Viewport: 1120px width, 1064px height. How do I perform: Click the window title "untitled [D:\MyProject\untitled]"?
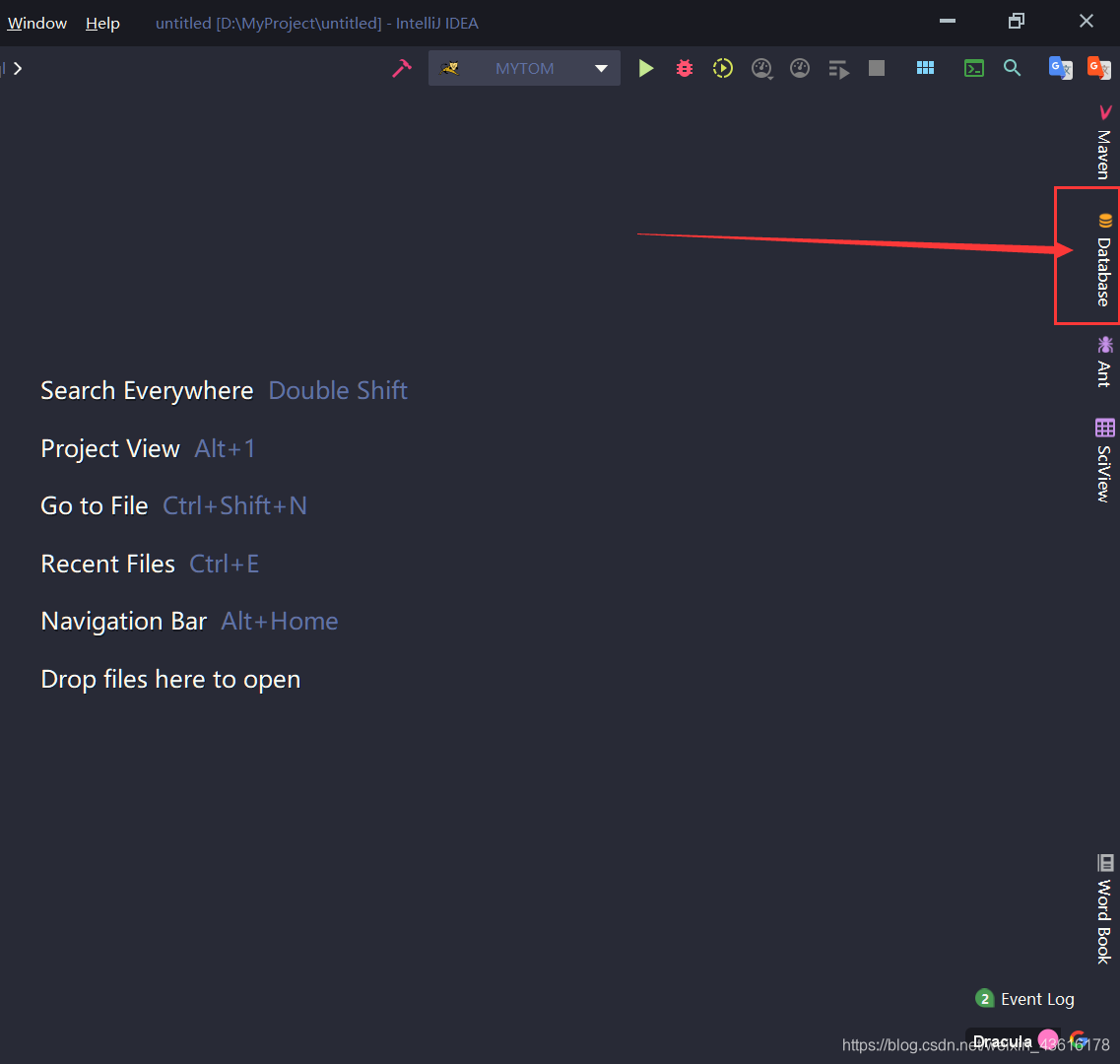click(x=269, y=23)
